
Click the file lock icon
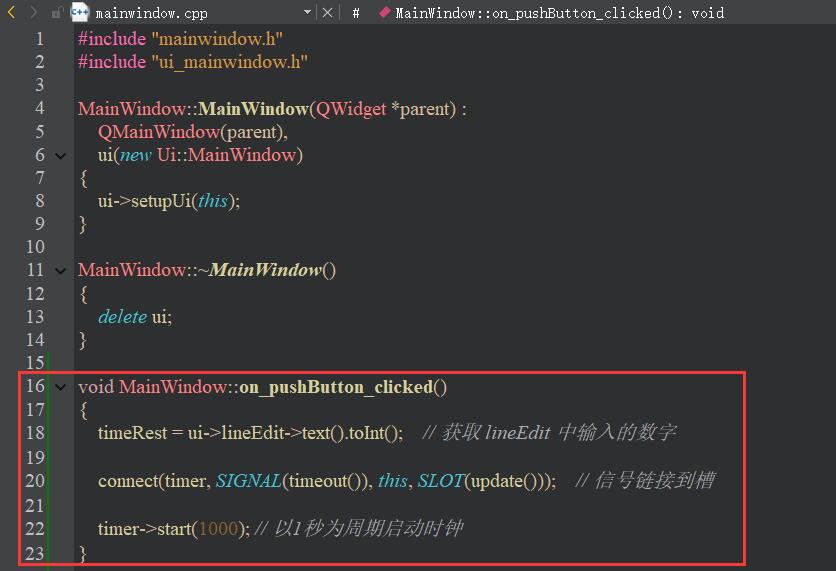[57, 13]
